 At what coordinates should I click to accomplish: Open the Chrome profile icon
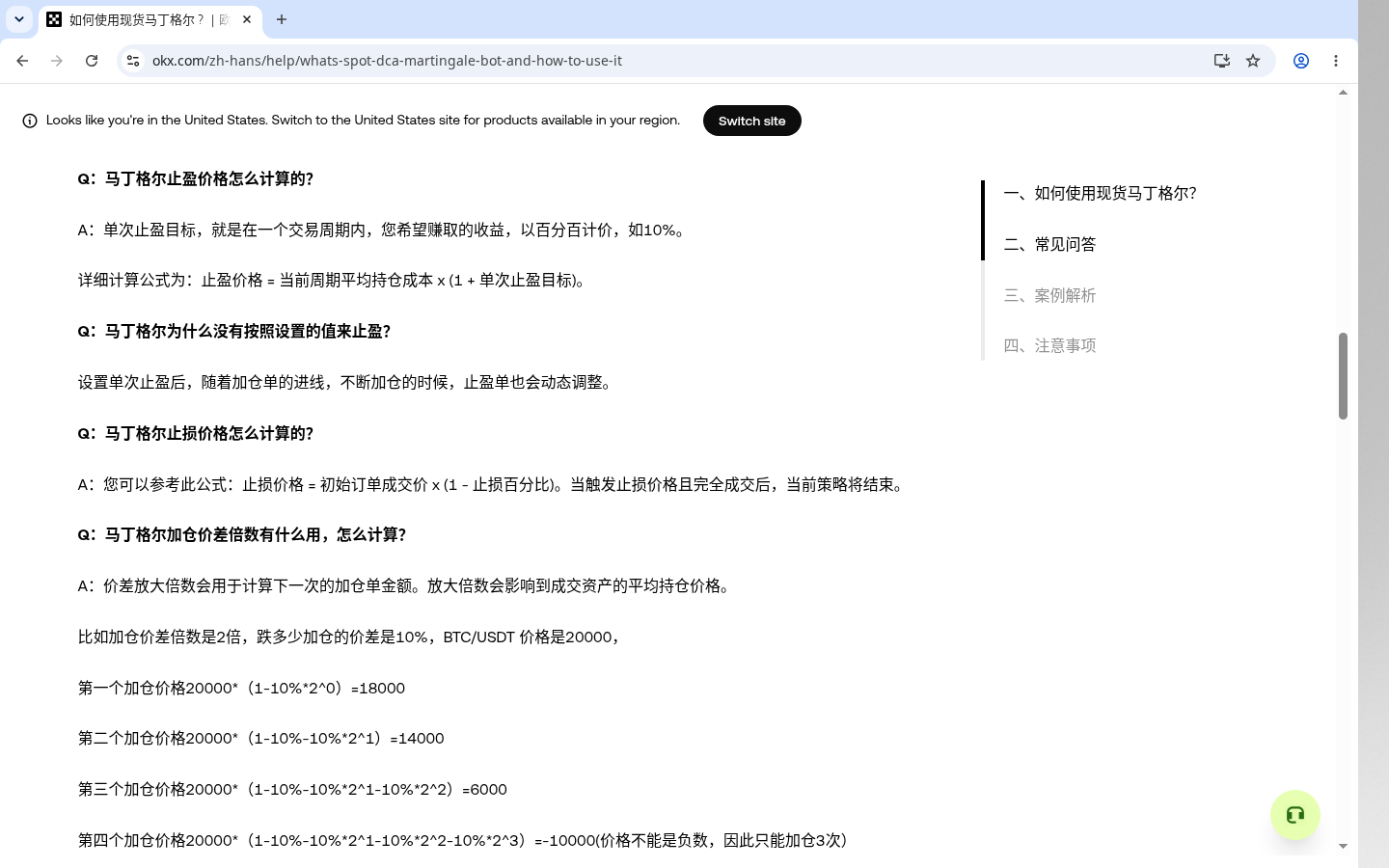pyautogui.click(x=1301, y=61)
